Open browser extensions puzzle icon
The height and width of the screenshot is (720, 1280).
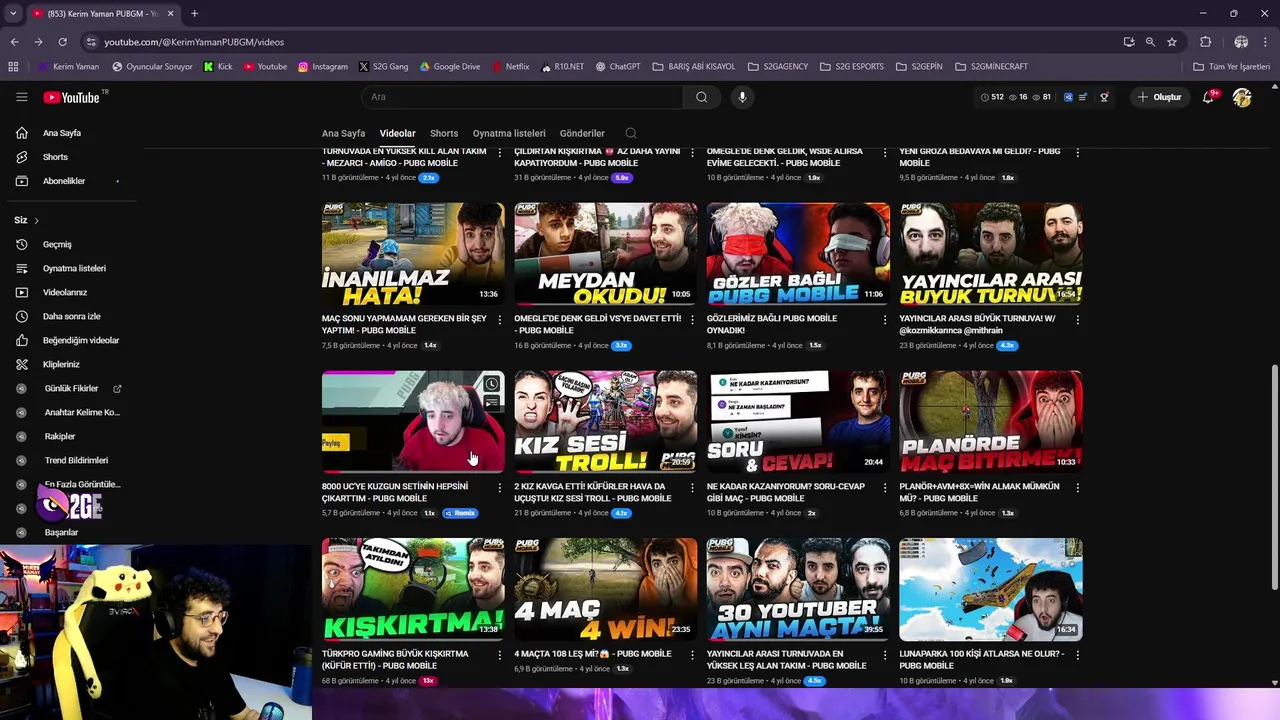click(x=1205, y=42)
